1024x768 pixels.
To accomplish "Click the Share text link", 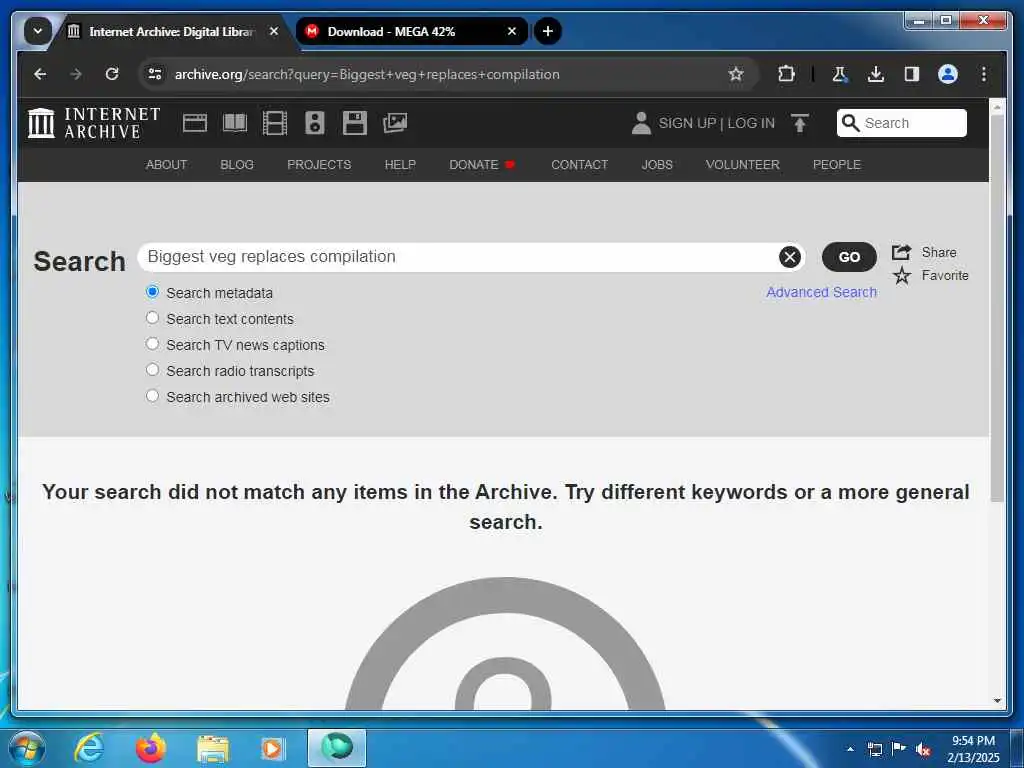I will (x=939, y=252).
